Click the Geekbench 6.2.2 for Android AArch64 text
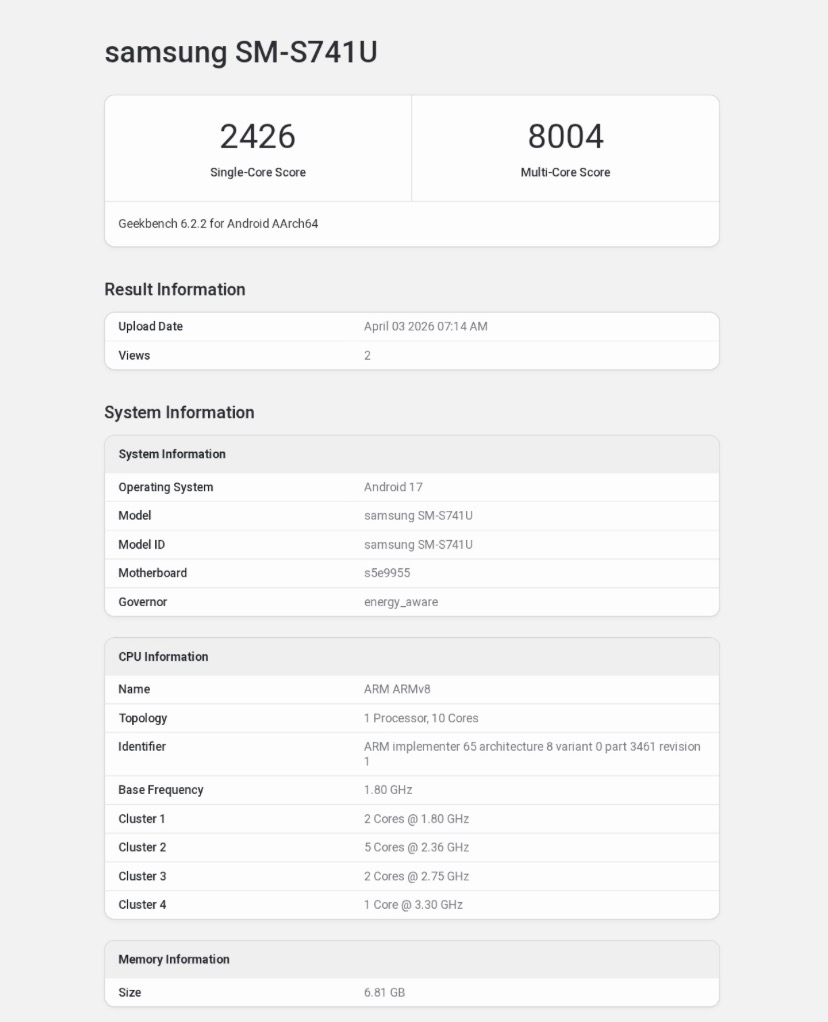828x1022 pixels. click(x=218, y=224)
